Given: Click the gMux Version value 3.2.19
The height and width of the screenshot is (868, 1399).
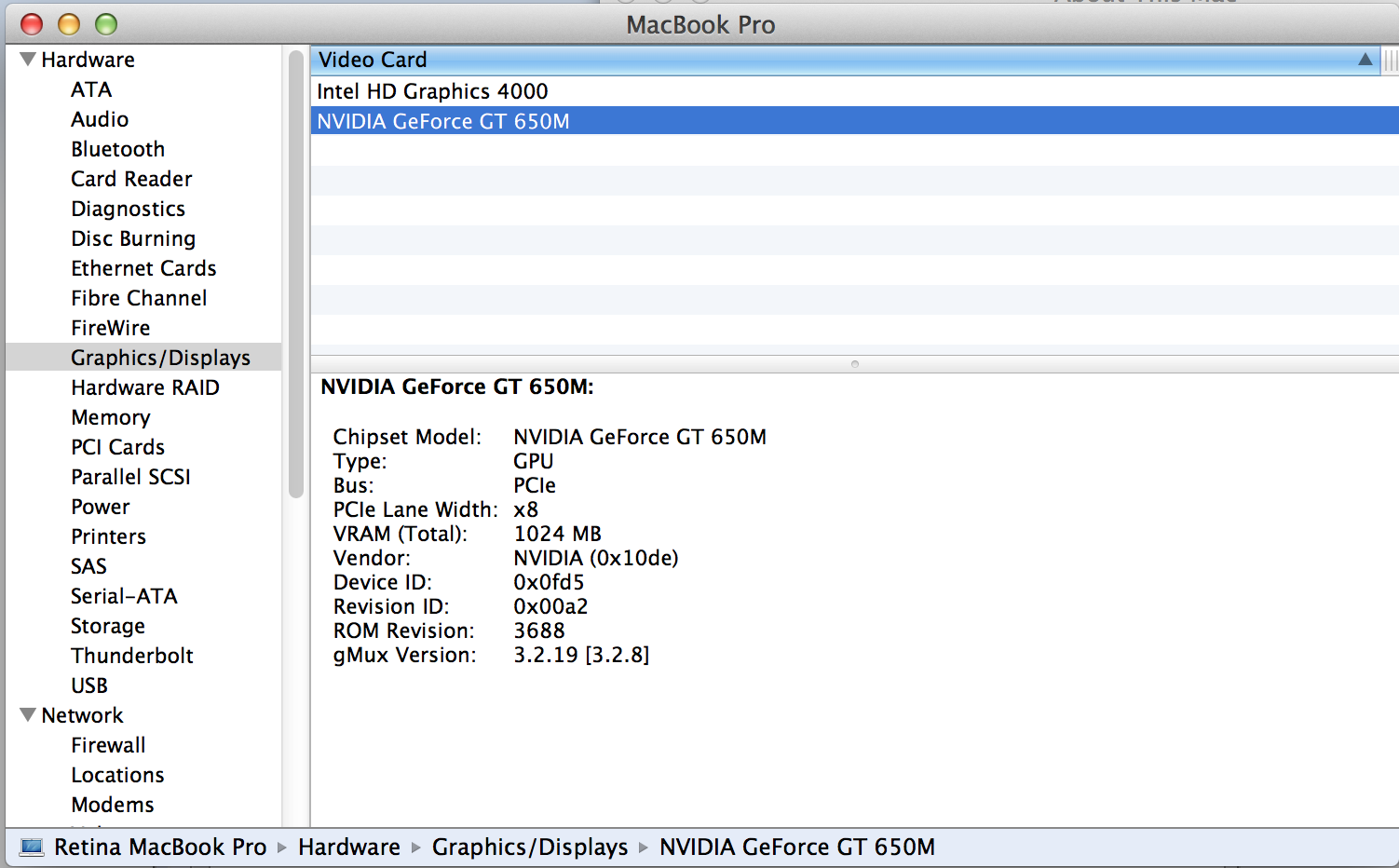Looking at the screenshot, I should pyautogui.click(x=581, y=655).
